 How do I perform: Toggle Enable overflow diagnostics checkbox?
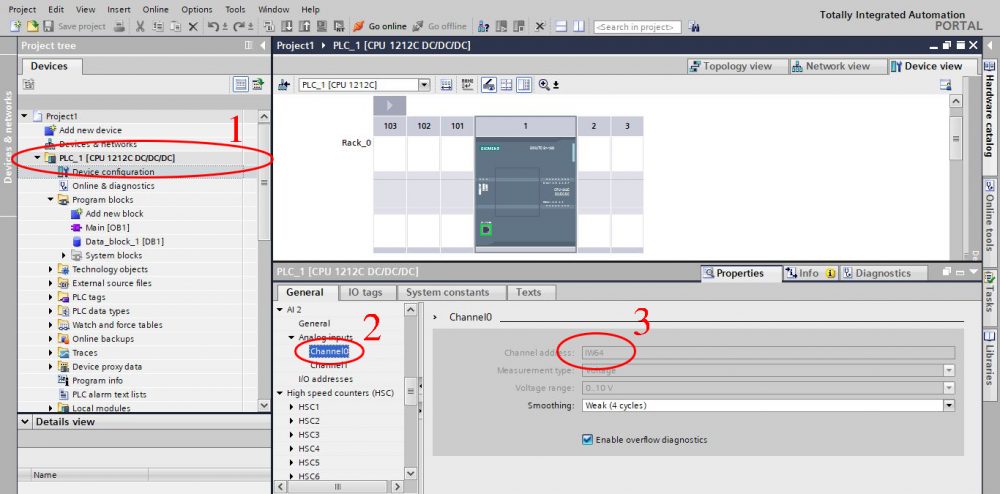pos(587,439)
